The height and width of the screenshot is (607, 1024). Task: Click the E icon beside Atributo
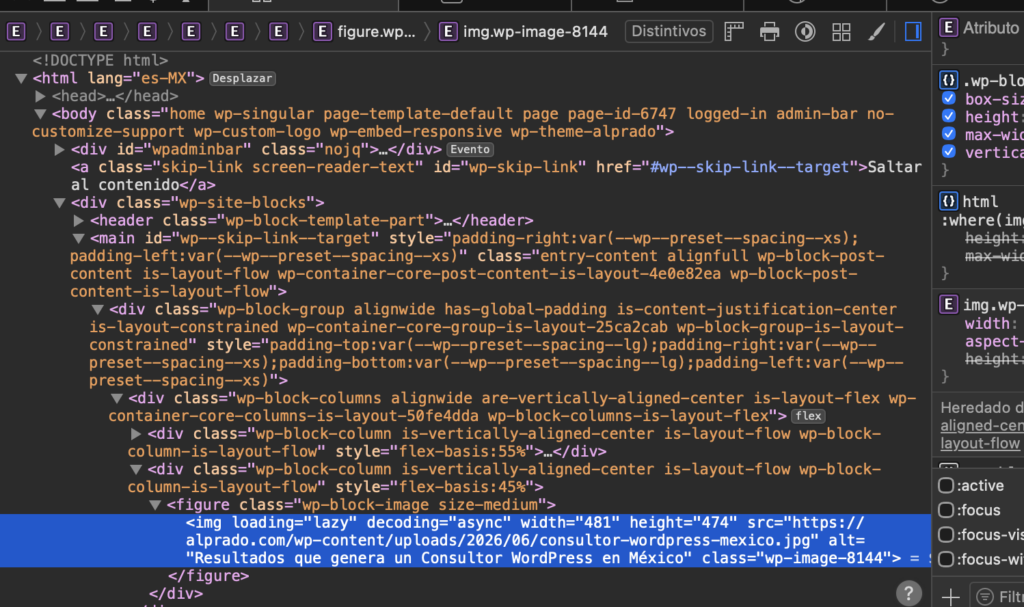click(x=948, y=27)
